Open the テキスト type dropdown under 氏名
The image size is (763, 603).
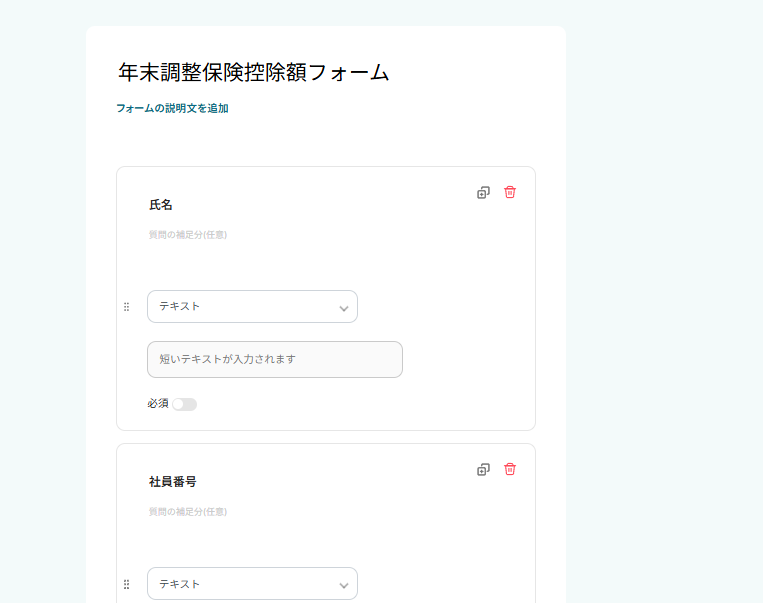(x=252, y=307)
